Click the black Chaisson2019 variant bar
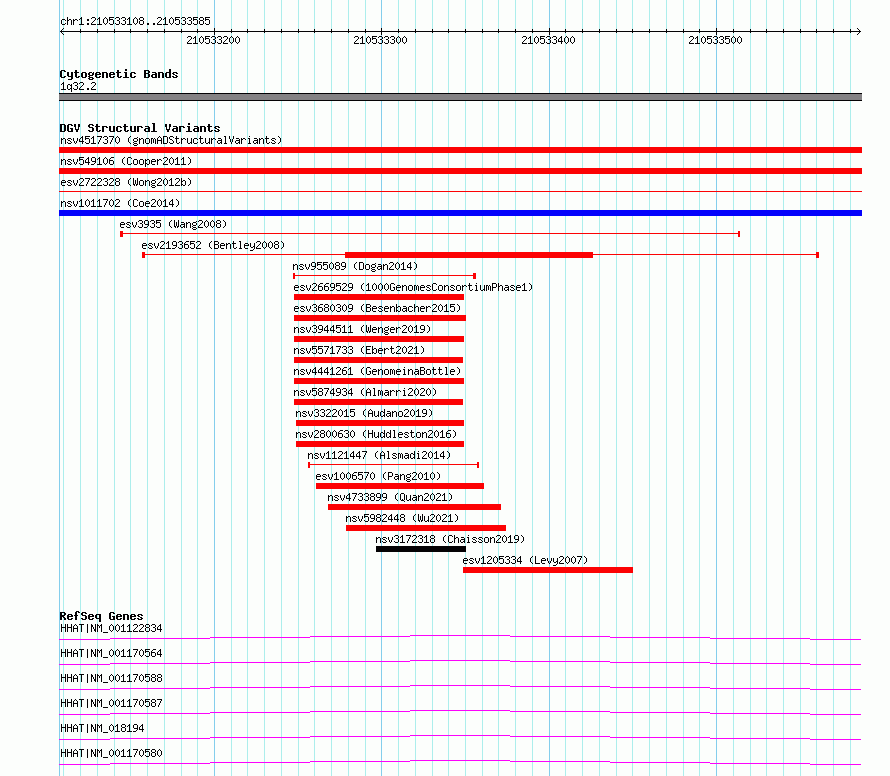Screen dimensions: 890x776 pos(421,549)
